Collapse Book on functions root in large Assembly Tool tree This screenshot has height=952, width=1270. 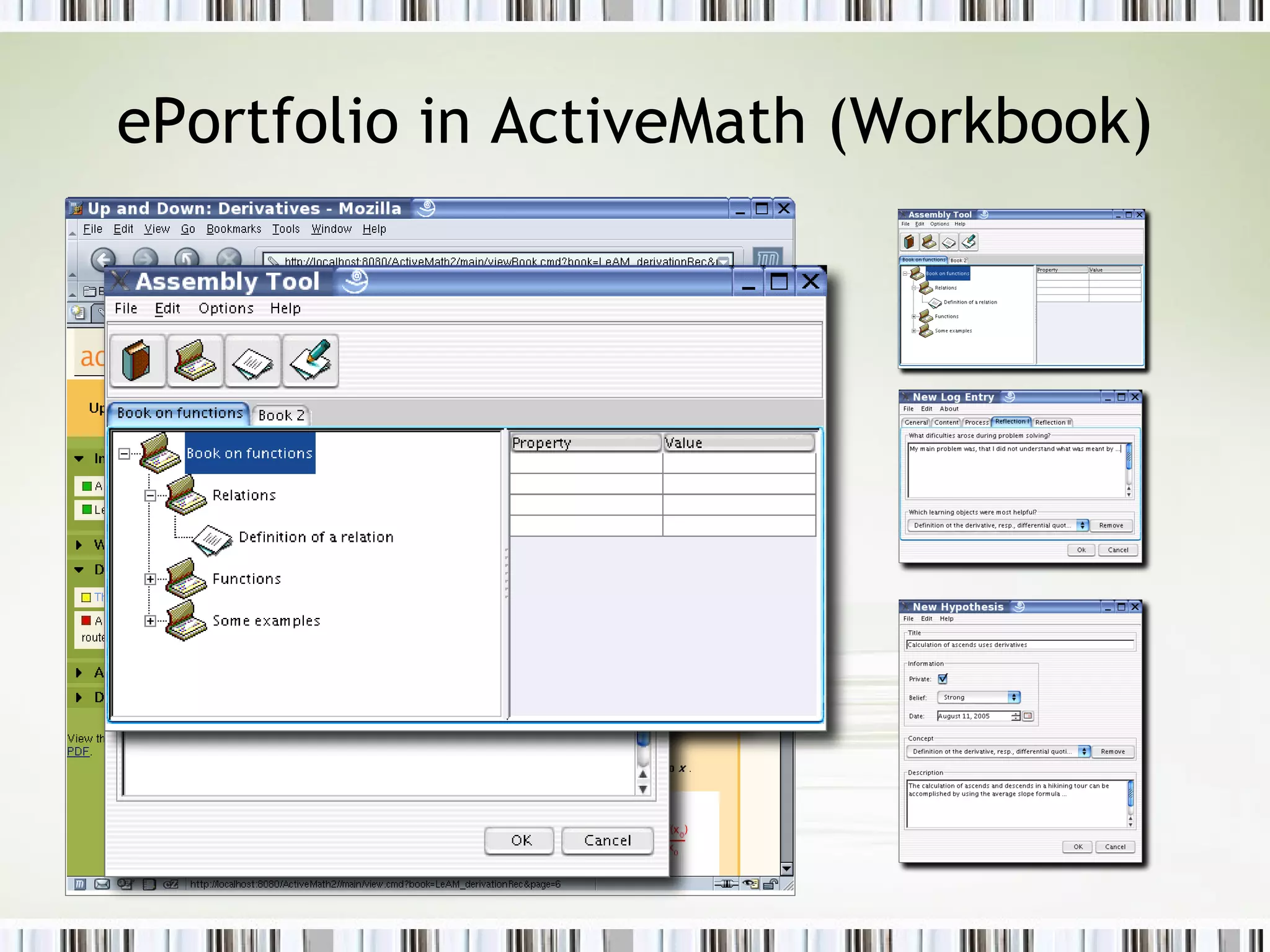click(x=124, y=454)
